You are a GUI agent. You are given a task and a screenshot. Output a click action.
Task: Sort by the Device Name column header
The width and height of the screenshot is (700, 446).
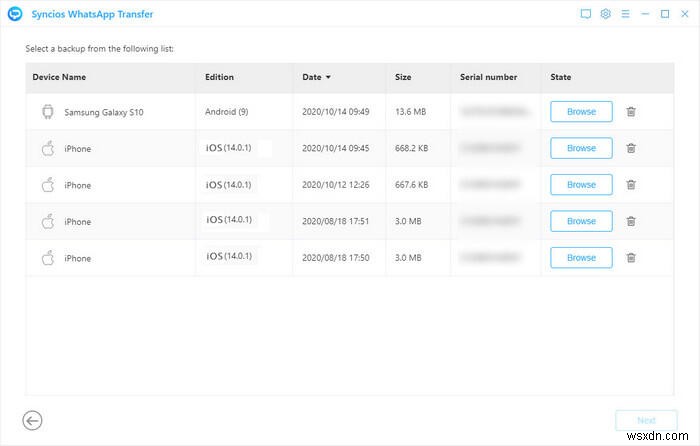point(59,77)
